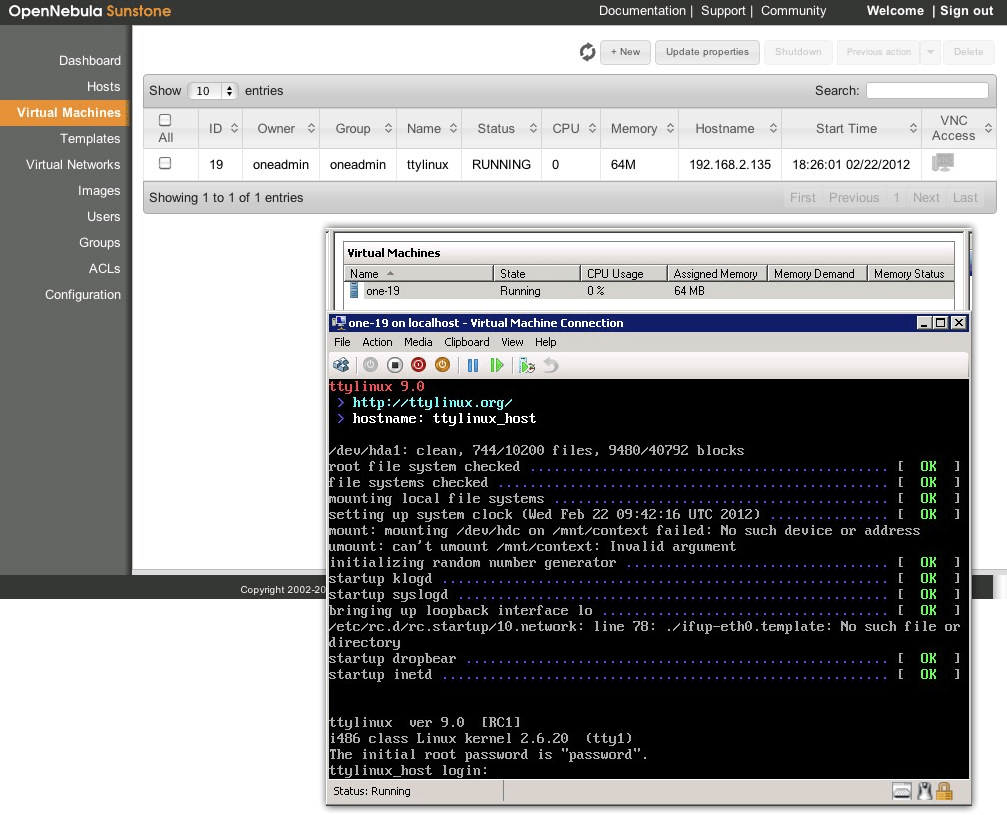Open Clipboard menu in VM Connection window

(x=467, y=342)
